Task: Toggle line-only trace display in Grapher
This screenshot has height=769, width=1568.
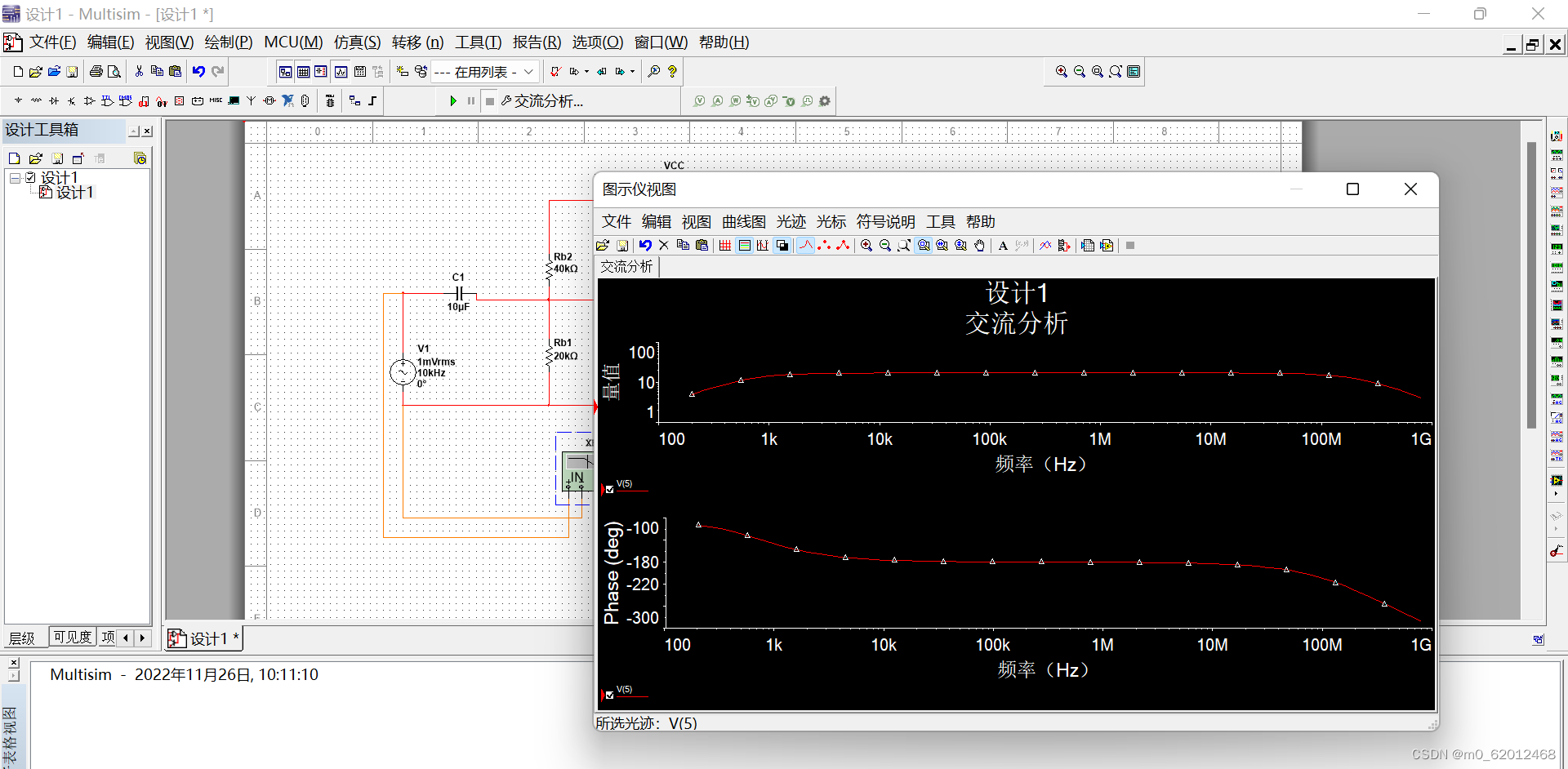Action: [x=806, y=246]
